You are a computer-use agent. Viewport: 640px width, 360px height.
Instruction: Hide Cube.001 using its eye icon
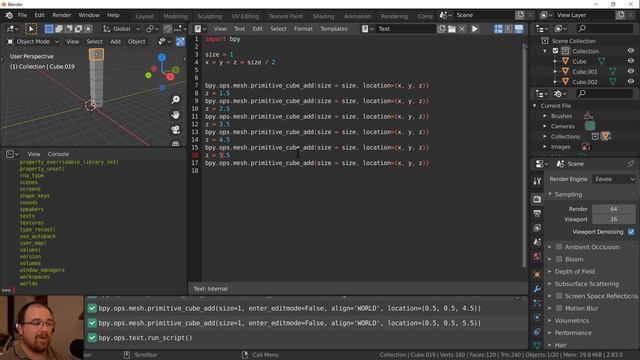[x=631, y=71]
